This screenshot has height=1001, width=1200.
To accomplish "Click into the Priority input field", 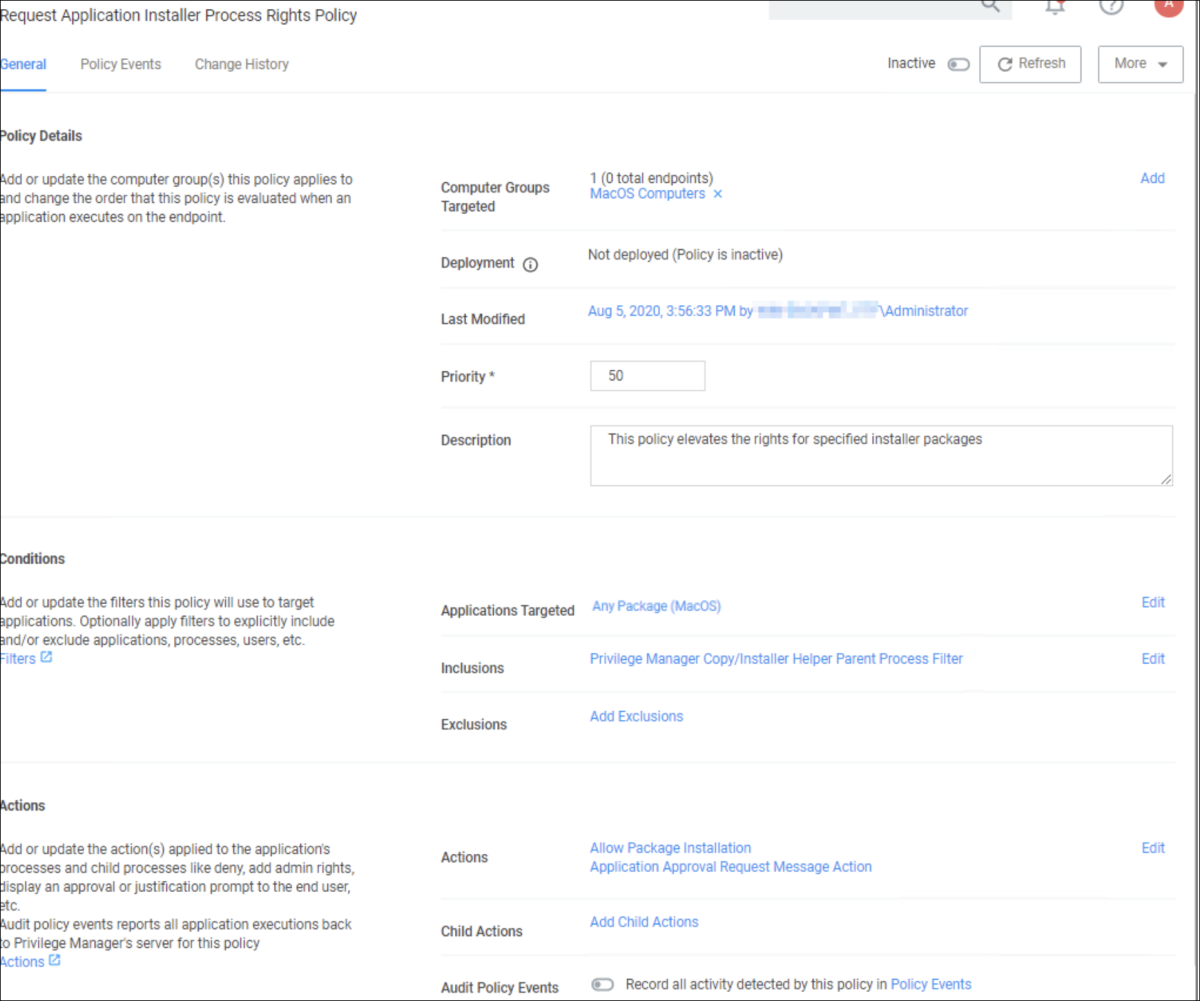I will pos(647,376).
